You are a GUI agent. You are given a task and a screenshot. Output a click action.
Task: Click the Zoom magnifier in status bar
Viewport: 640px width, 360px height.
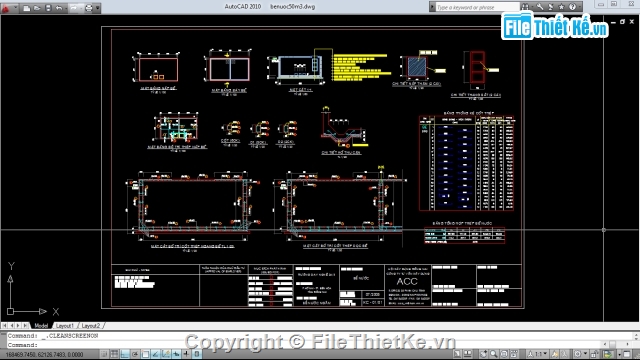click(494, 354)
